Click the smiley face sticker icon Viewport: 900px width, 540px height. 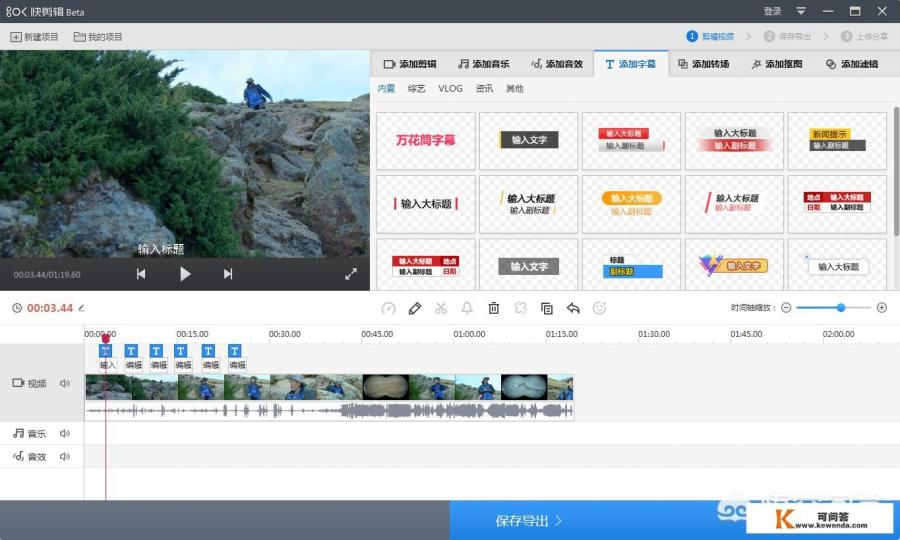599,308
